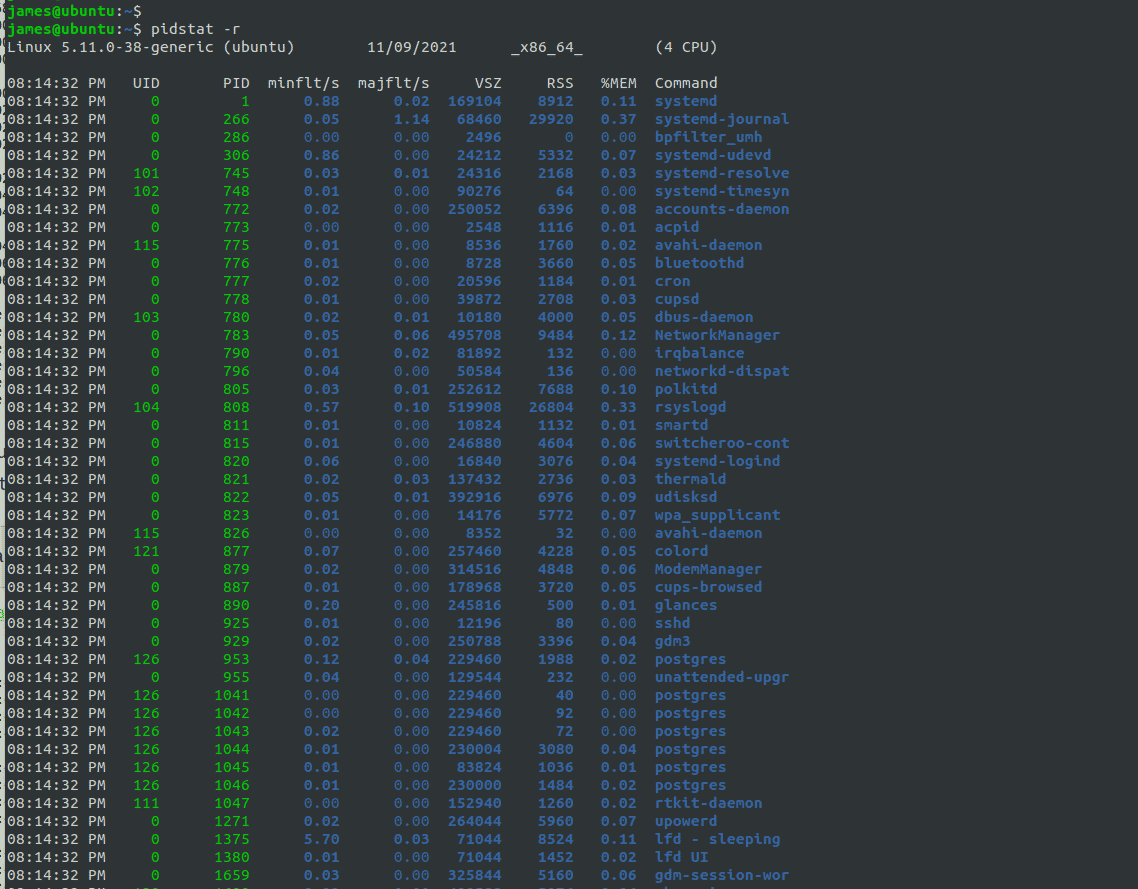Click the 'ModemManager' command entry
This screenshot has width=1138, height=889.
[708, 569]
